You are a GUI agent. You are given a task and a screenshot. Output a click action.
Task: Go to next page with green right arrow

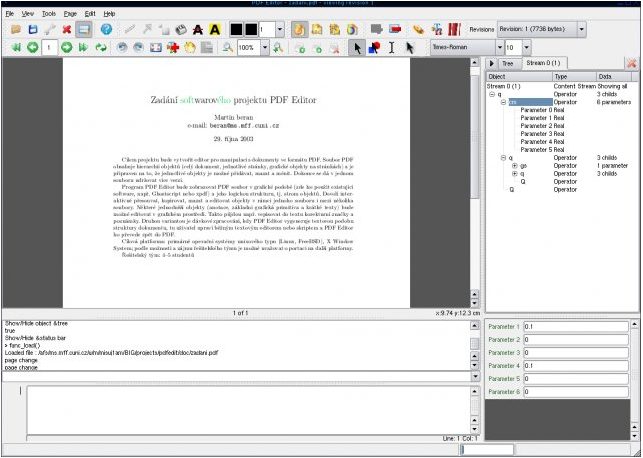(x=66, y=48)
